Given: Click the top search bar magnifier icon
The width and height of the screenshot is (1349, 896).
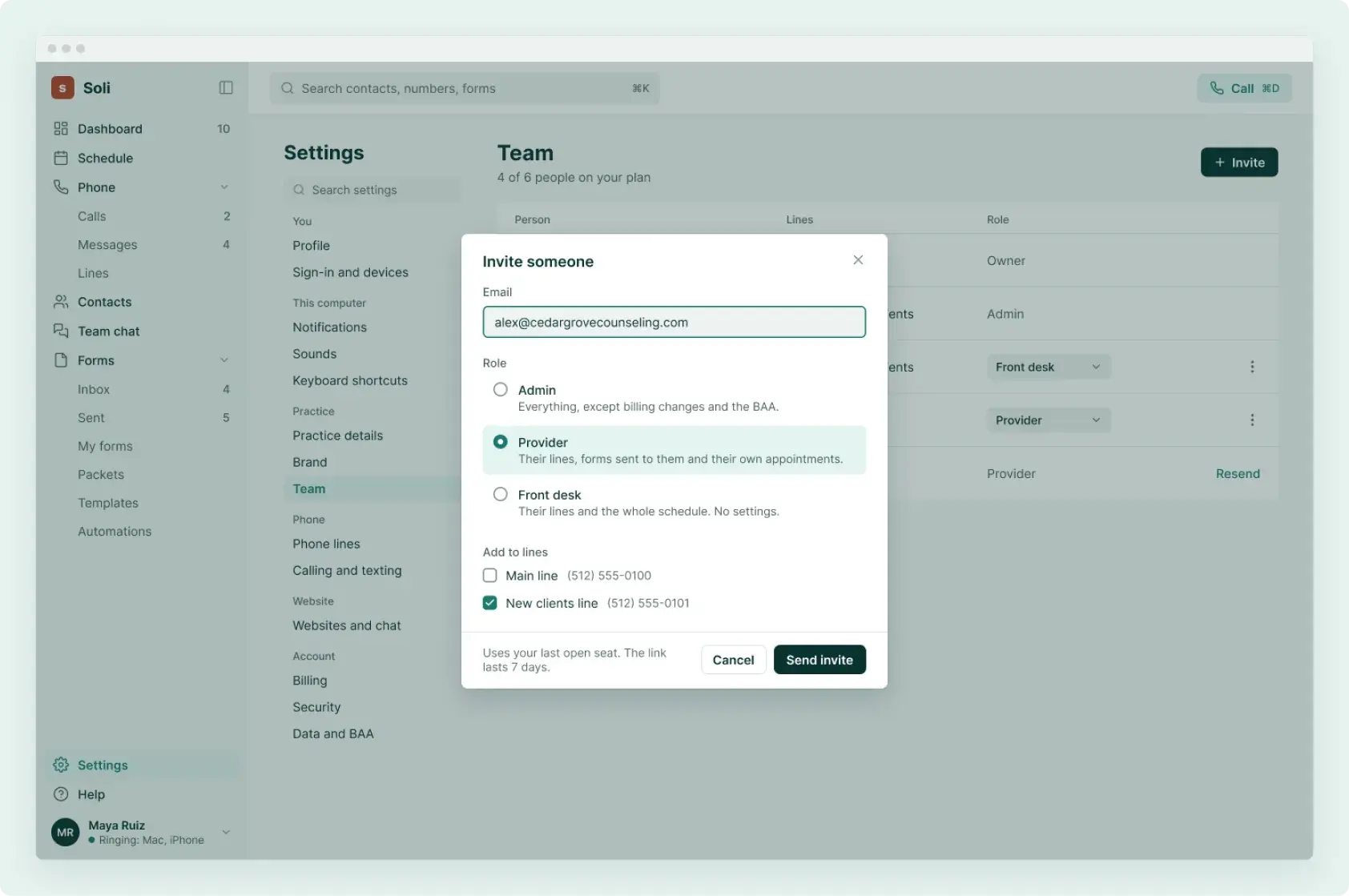Looking at the screenshot, I should 288,88.
